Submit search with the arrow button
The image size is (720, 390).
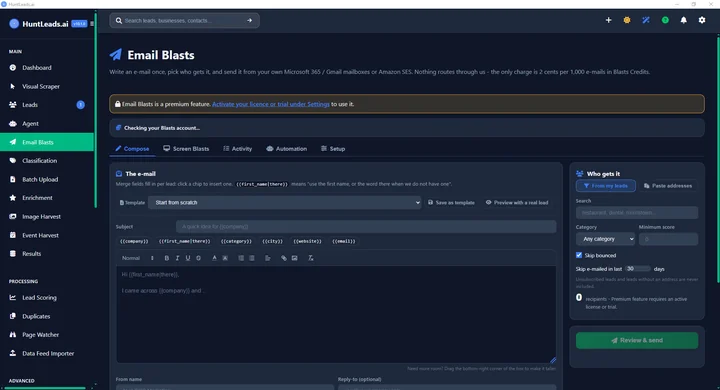click(x=249, y=21)
